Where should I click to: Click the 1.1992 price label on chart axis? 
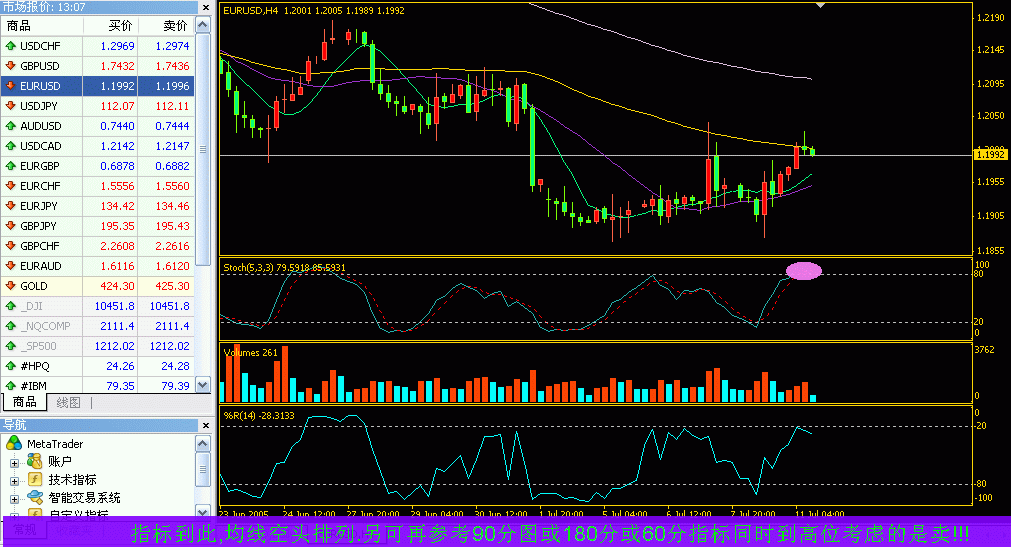coord(990,155)
